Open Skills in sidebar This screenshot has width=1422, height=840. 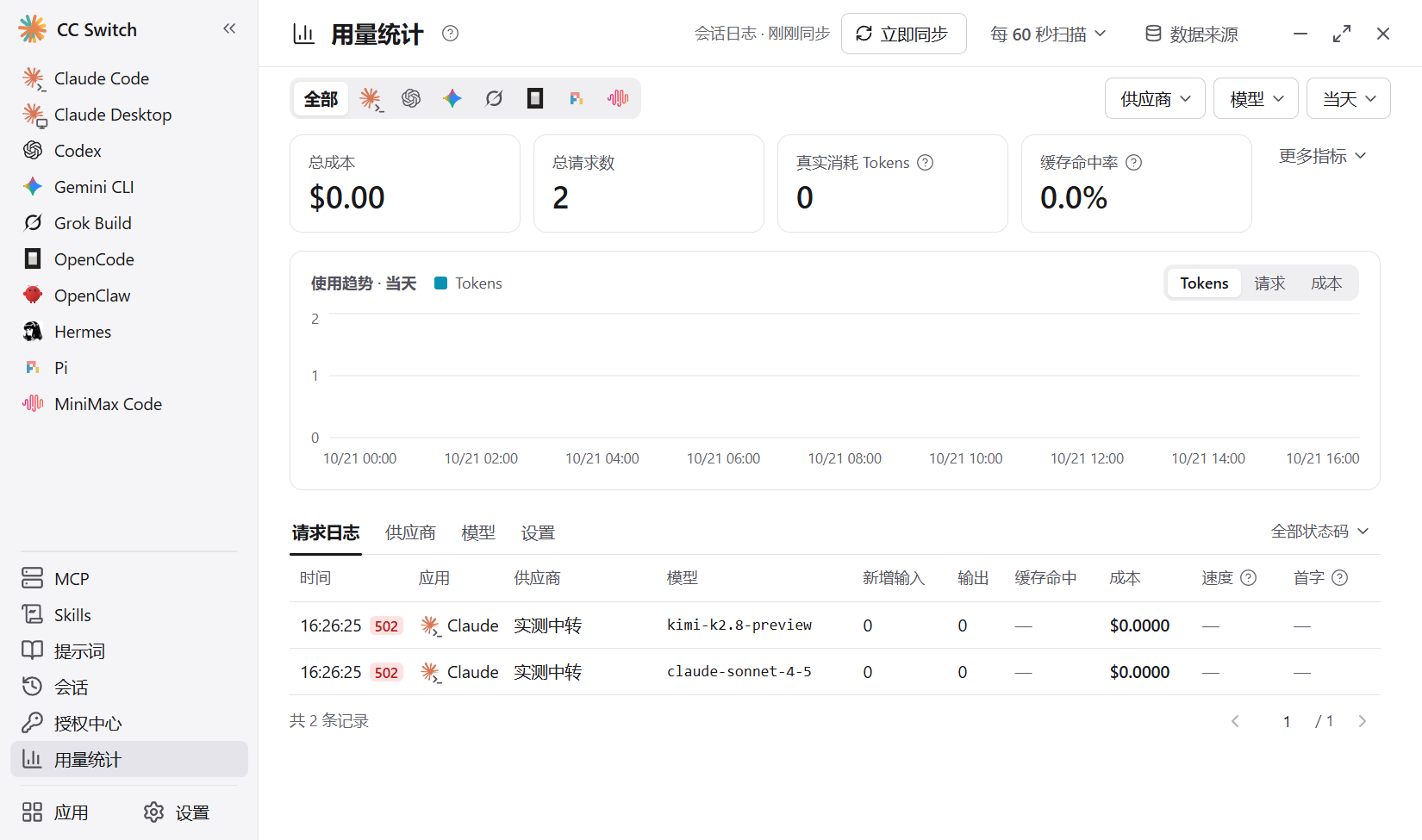[x=129, y=615]
